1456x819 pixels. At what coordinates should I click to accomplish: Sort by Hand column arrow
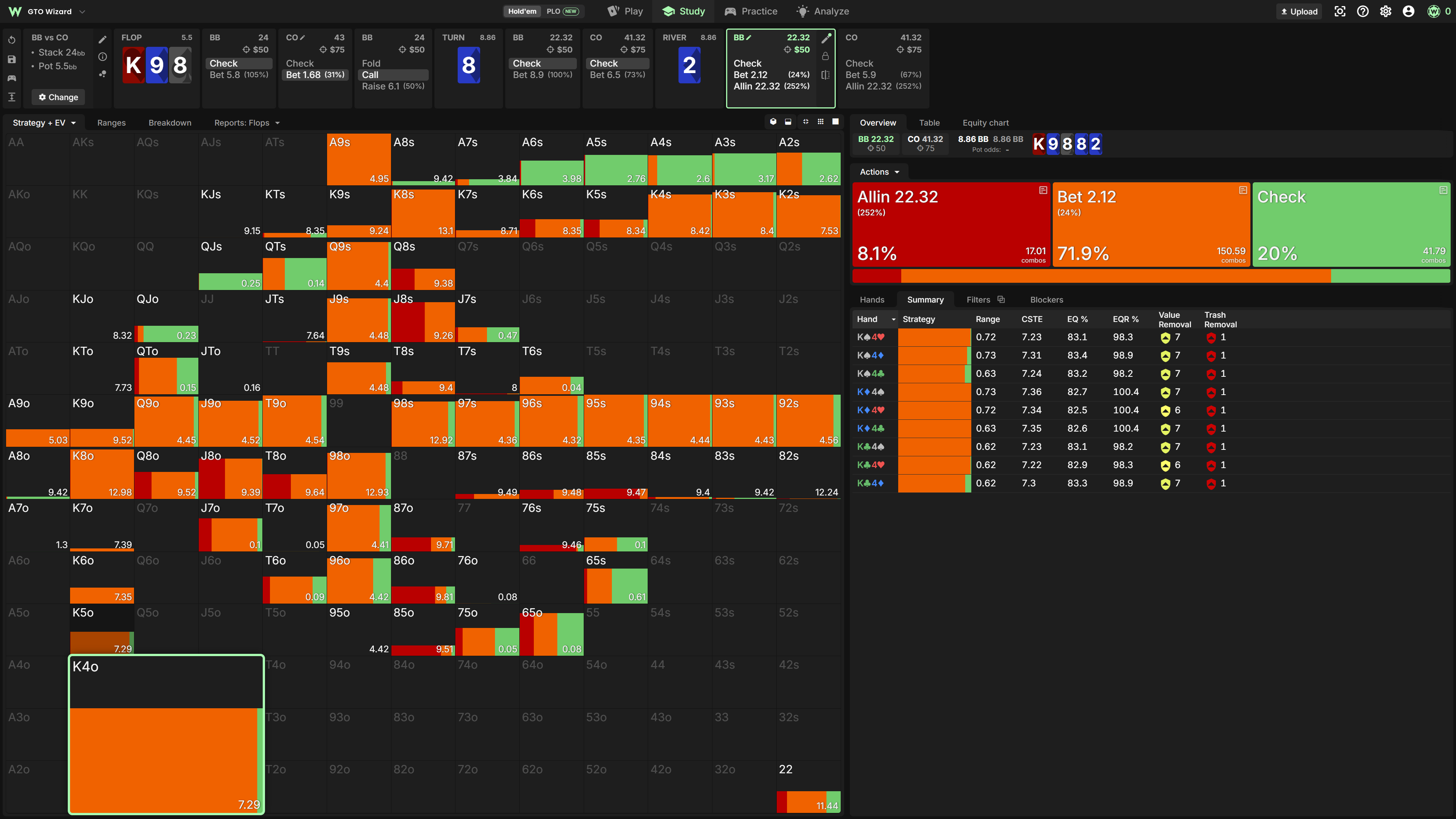[894, 319]
